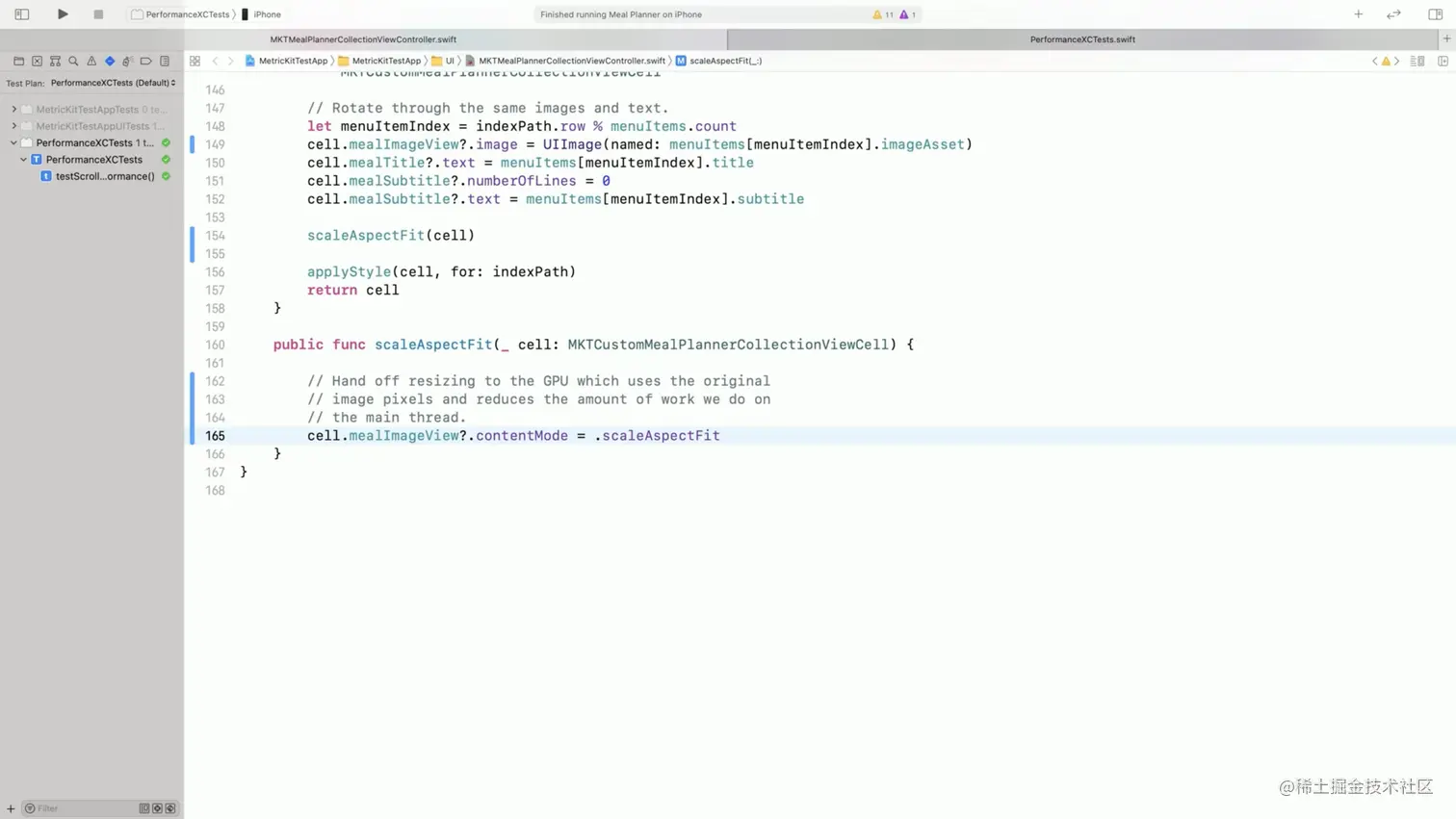Screen dimensions: 1456x819
Task: Jump to the next issue
Action: (x=1397, y=61)
